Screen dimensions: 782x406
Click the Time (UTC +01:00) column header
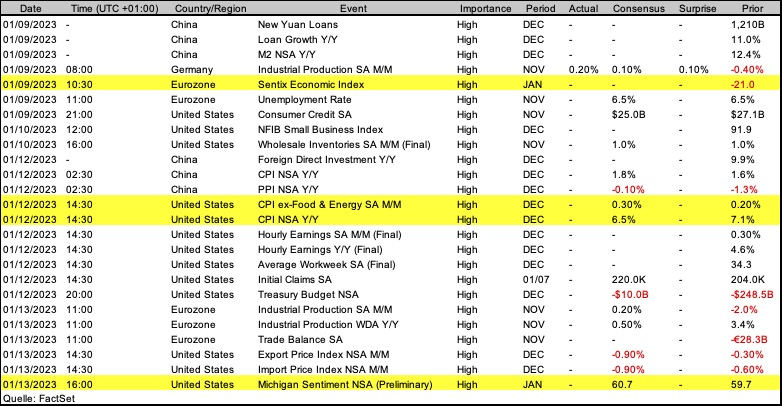click(115, 8)
